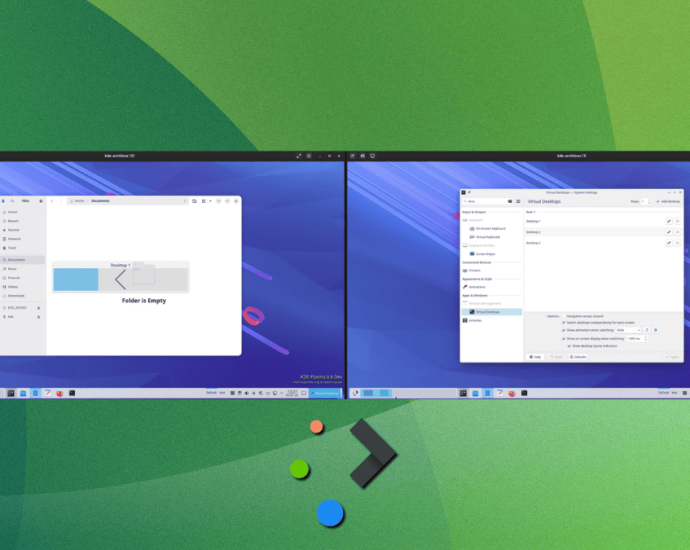Open Activities in settings sidebar
Viewport: 690px width, 550px height.
(492, 320)
